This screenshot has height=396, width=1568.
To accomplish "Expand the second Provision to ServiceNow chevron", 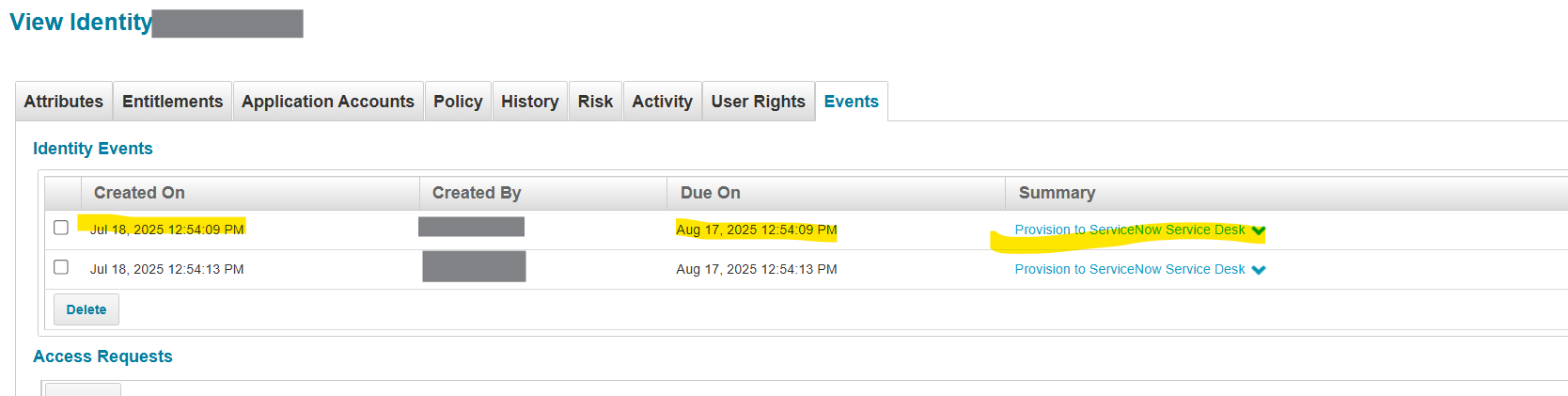I will coord(1259,270).
